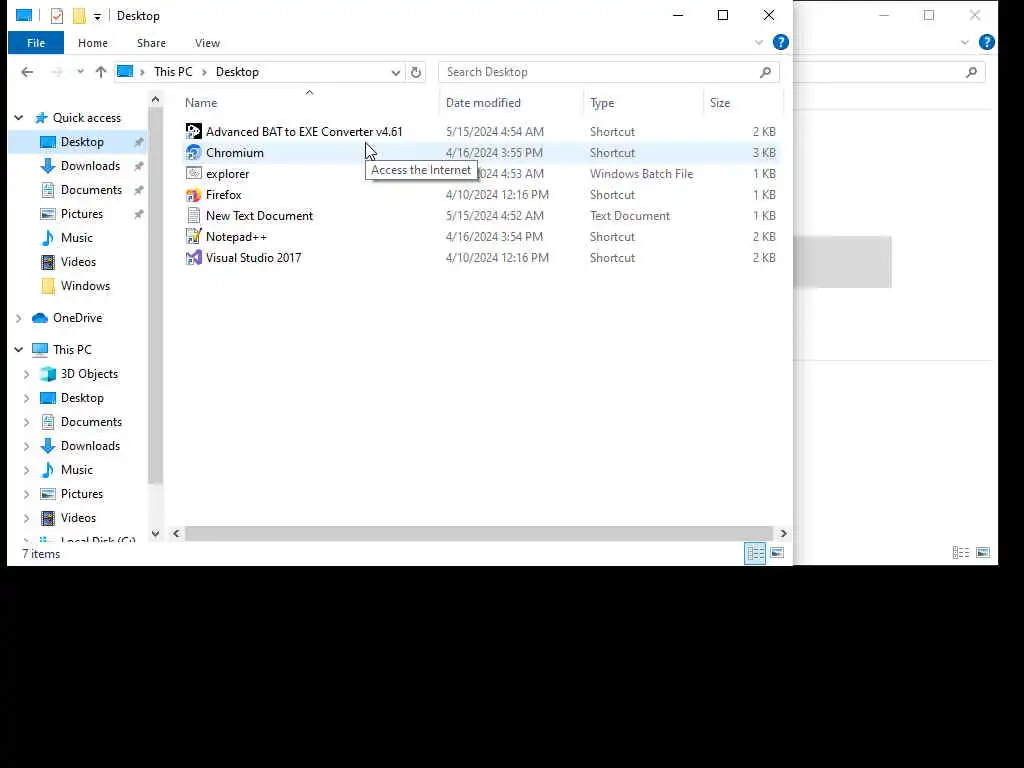Click the horizontal scrollbar in file list
This screenshot has height=768, width=1024.
479,534
